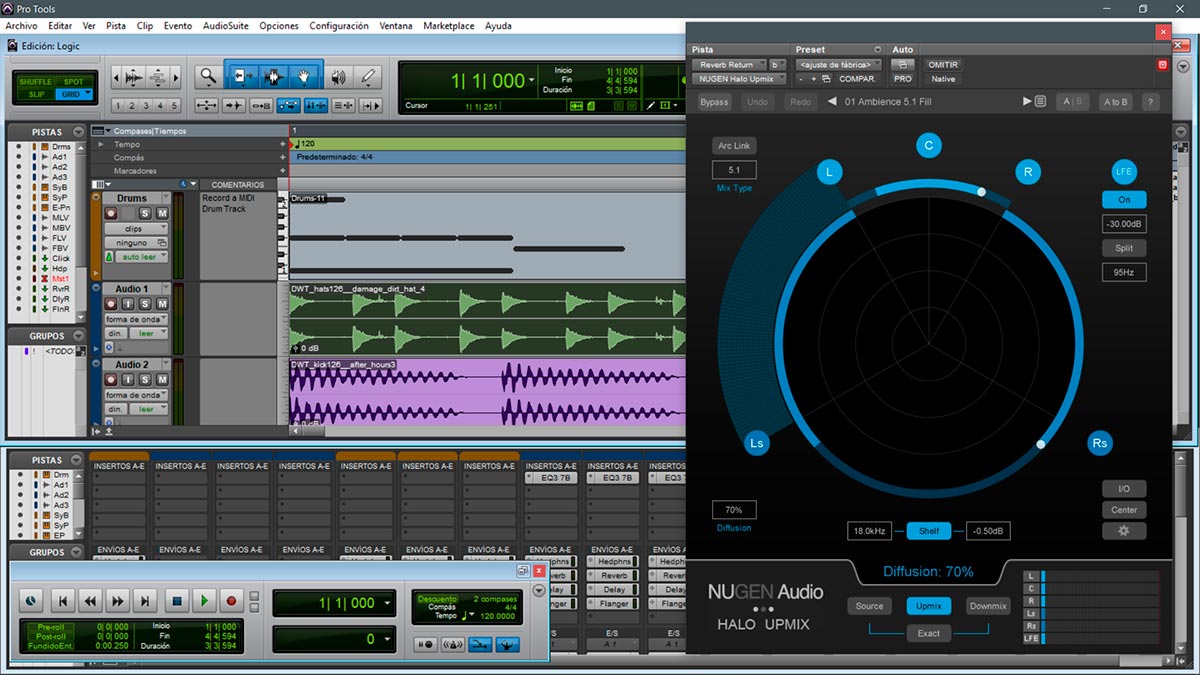Click the Play button in transport
Viewport: 1200px width, 675px height.
204,601
